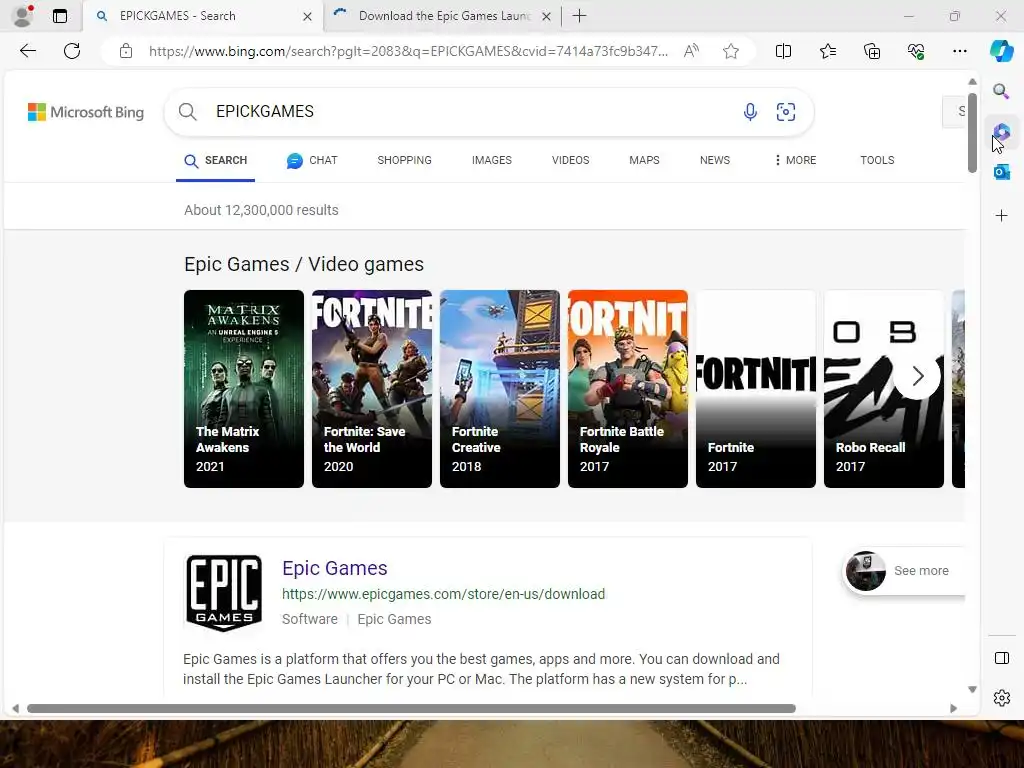This screenshot has height=768, width=1024.
Task: Add a new app to sidebar
Action: click(x=1002, y=216)
